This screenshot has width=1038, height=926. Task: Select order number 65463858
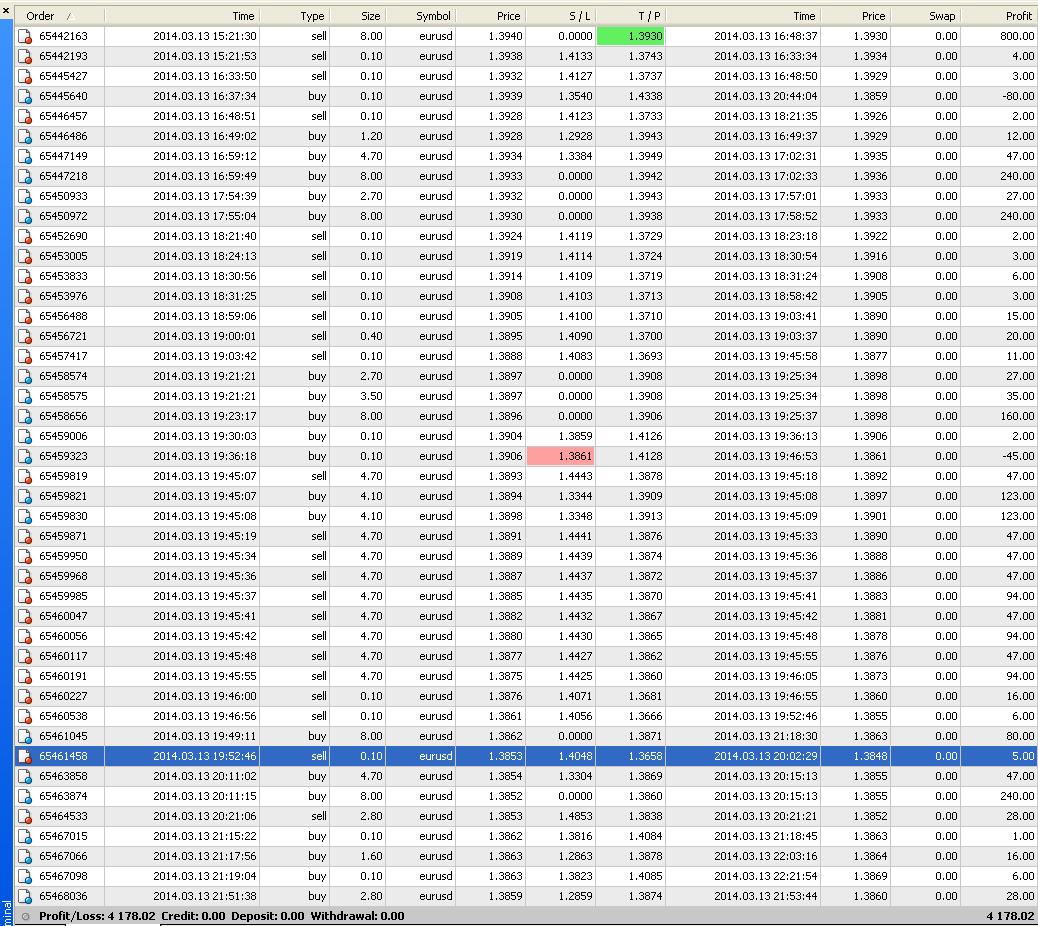point(63,776)
